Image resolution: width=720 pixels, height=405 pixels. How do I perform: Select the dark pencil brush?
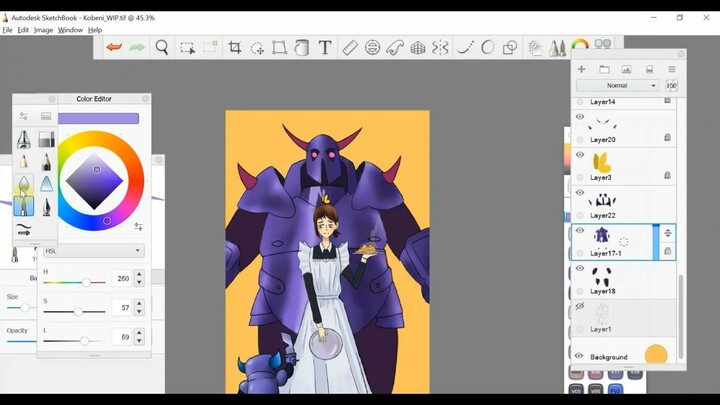[x=46, y=162]
